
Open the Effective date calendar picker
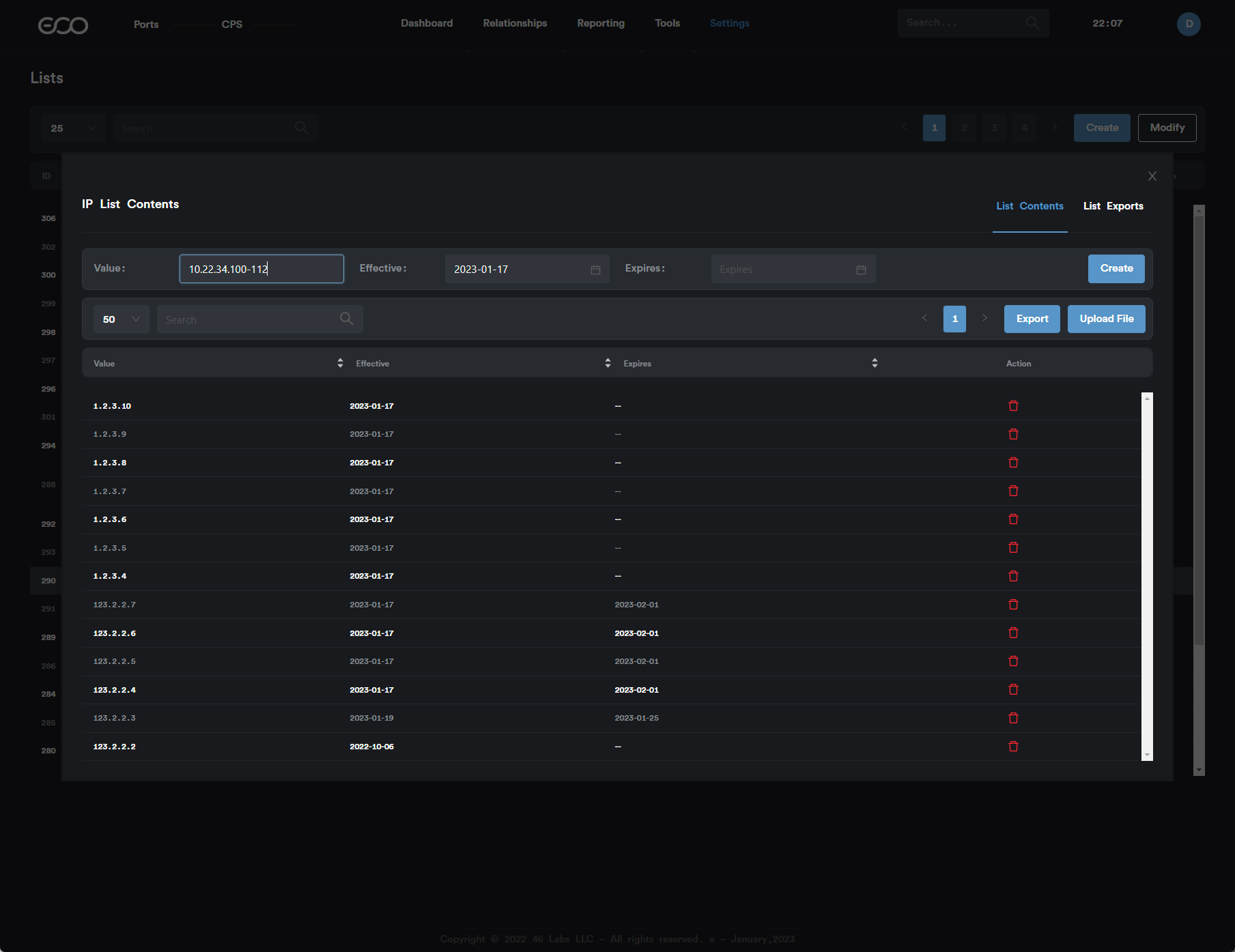click(595, 270)
